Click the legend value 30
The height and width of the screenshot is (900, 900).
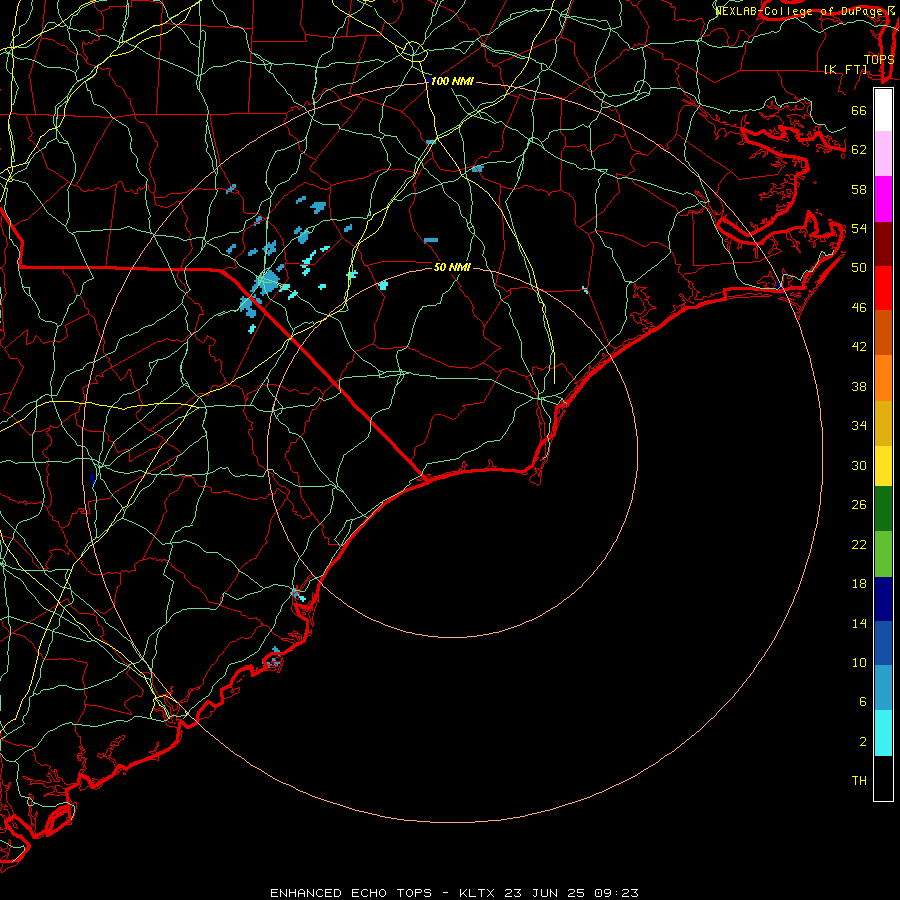859,465
